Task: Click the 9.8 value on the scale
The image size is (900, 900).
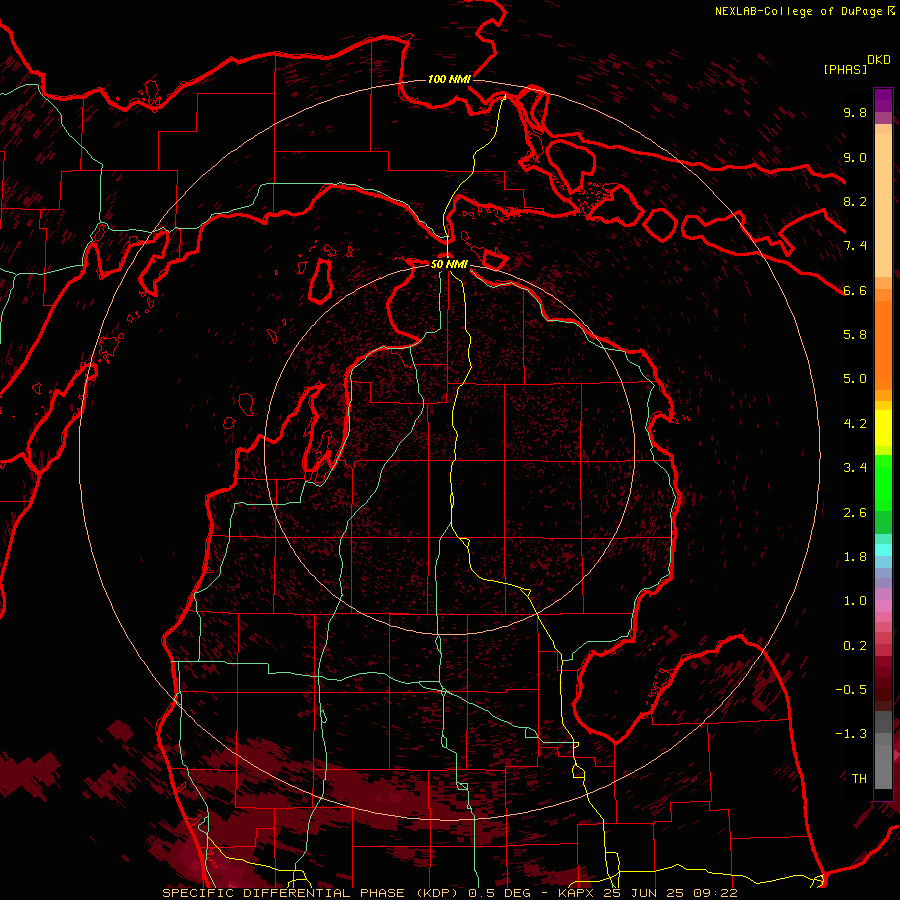Action: (x=855, y=112)
